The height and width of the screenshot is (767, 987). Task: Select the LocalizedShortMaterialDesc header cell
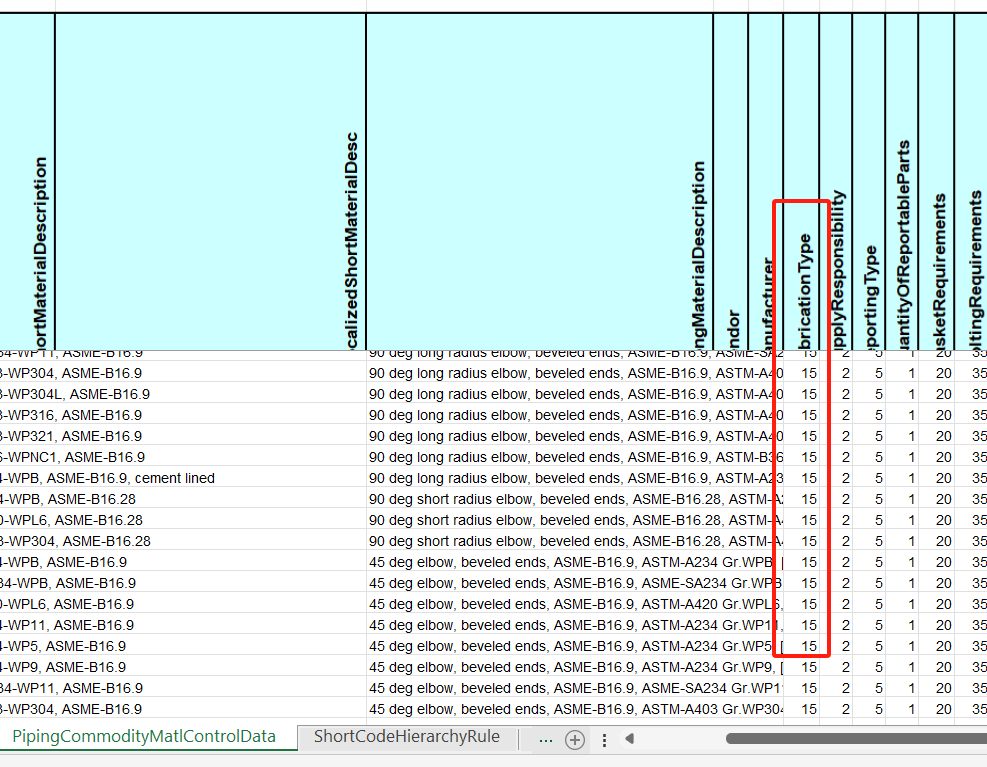(210, 181)
